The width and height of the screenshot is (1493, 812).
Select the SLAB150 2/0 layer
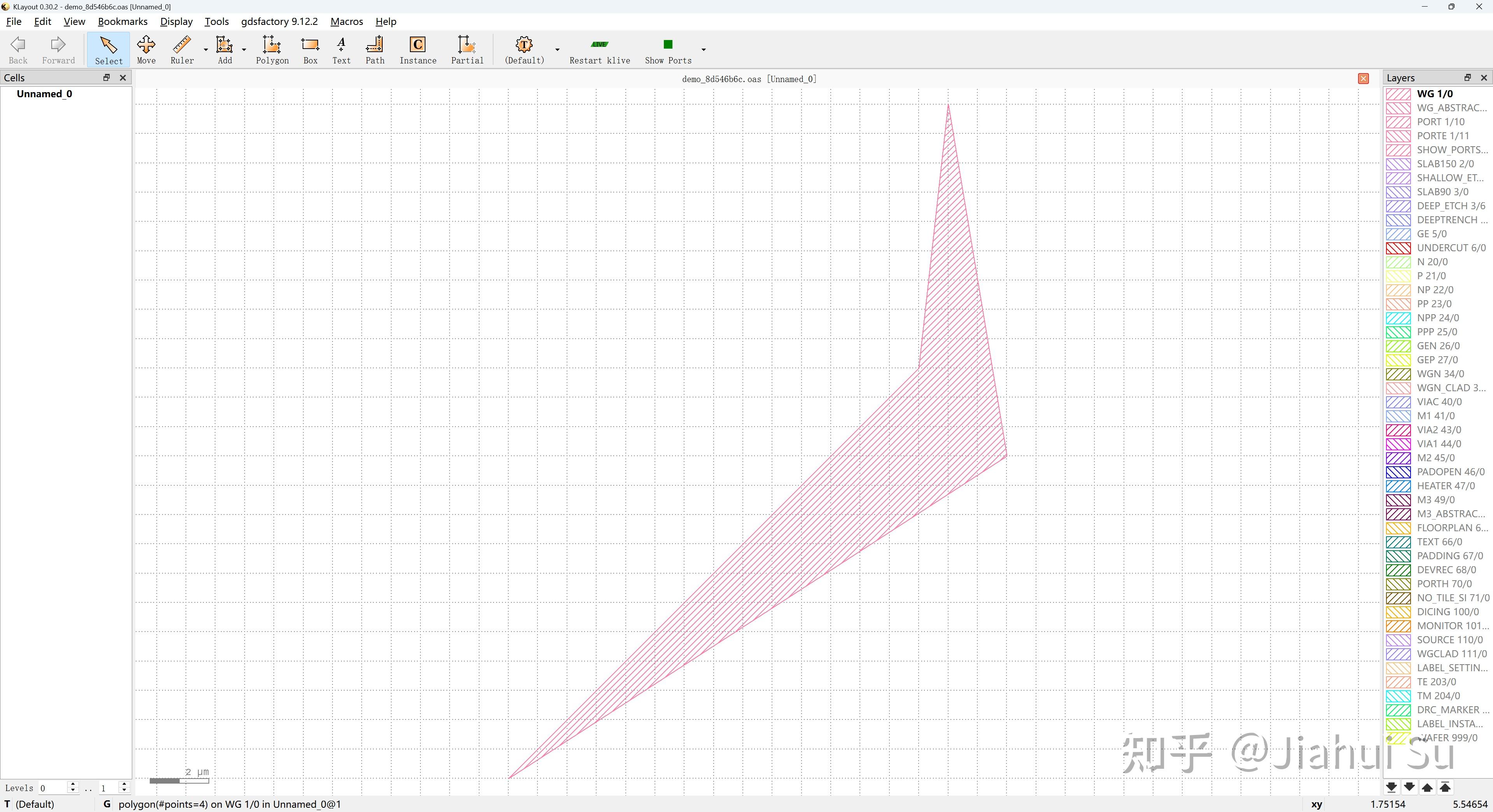[1437, 164]
